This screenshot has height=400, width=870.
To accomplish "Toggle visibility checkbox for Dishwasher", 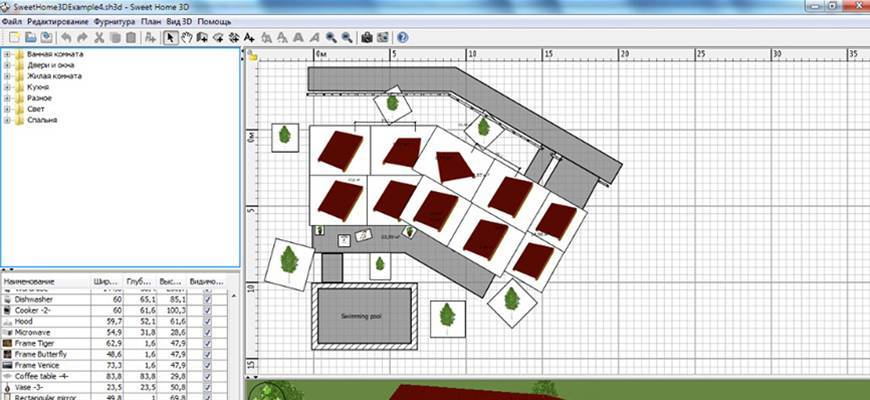I will [207, 299].
